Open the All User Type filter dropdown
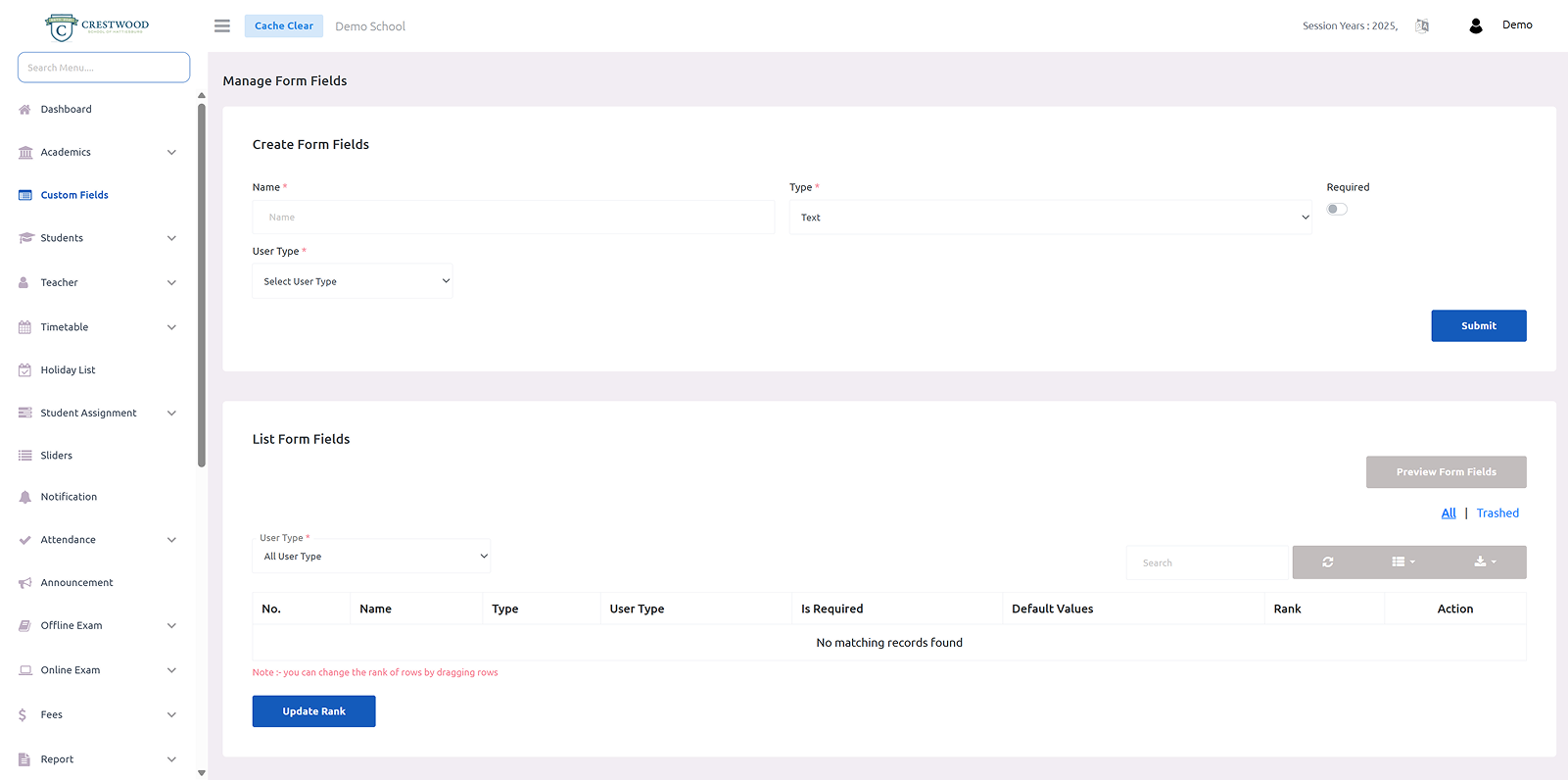The image size is (1568, 780). (371, 557)
